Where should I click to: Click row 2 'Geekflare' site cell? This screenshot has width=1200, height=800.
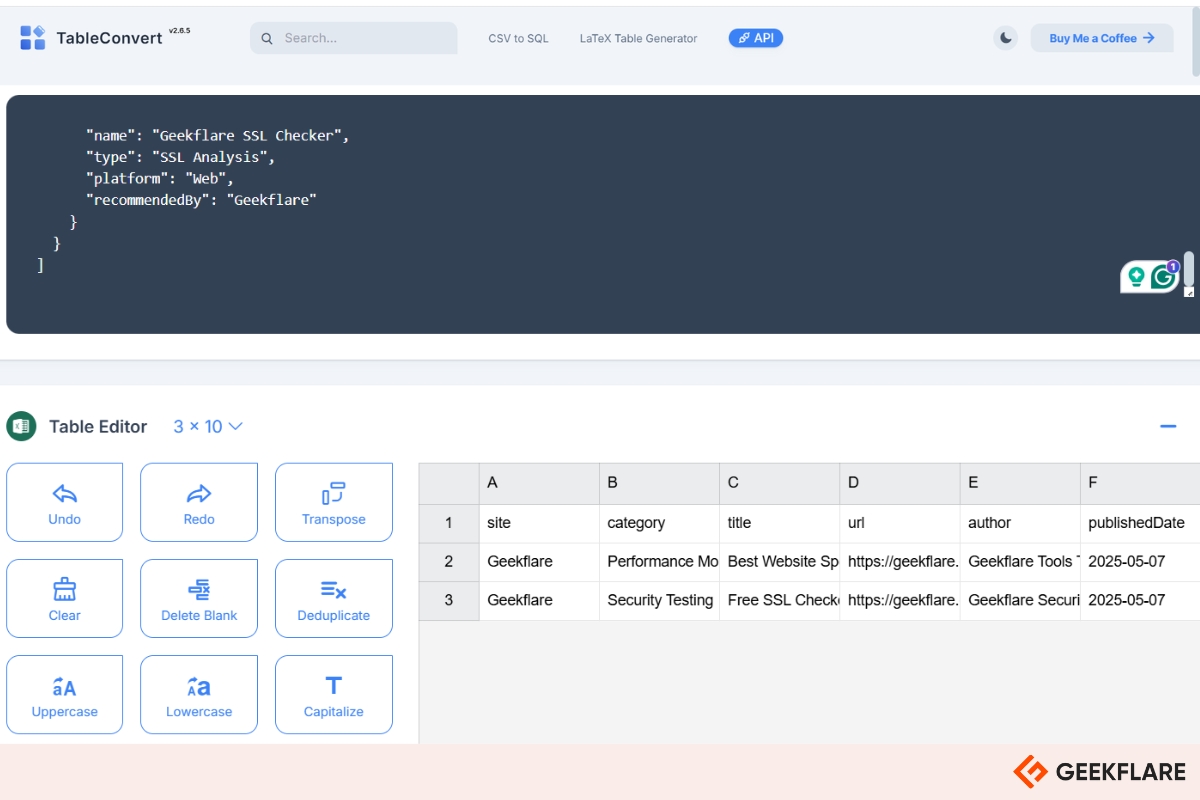click(539, 562)
